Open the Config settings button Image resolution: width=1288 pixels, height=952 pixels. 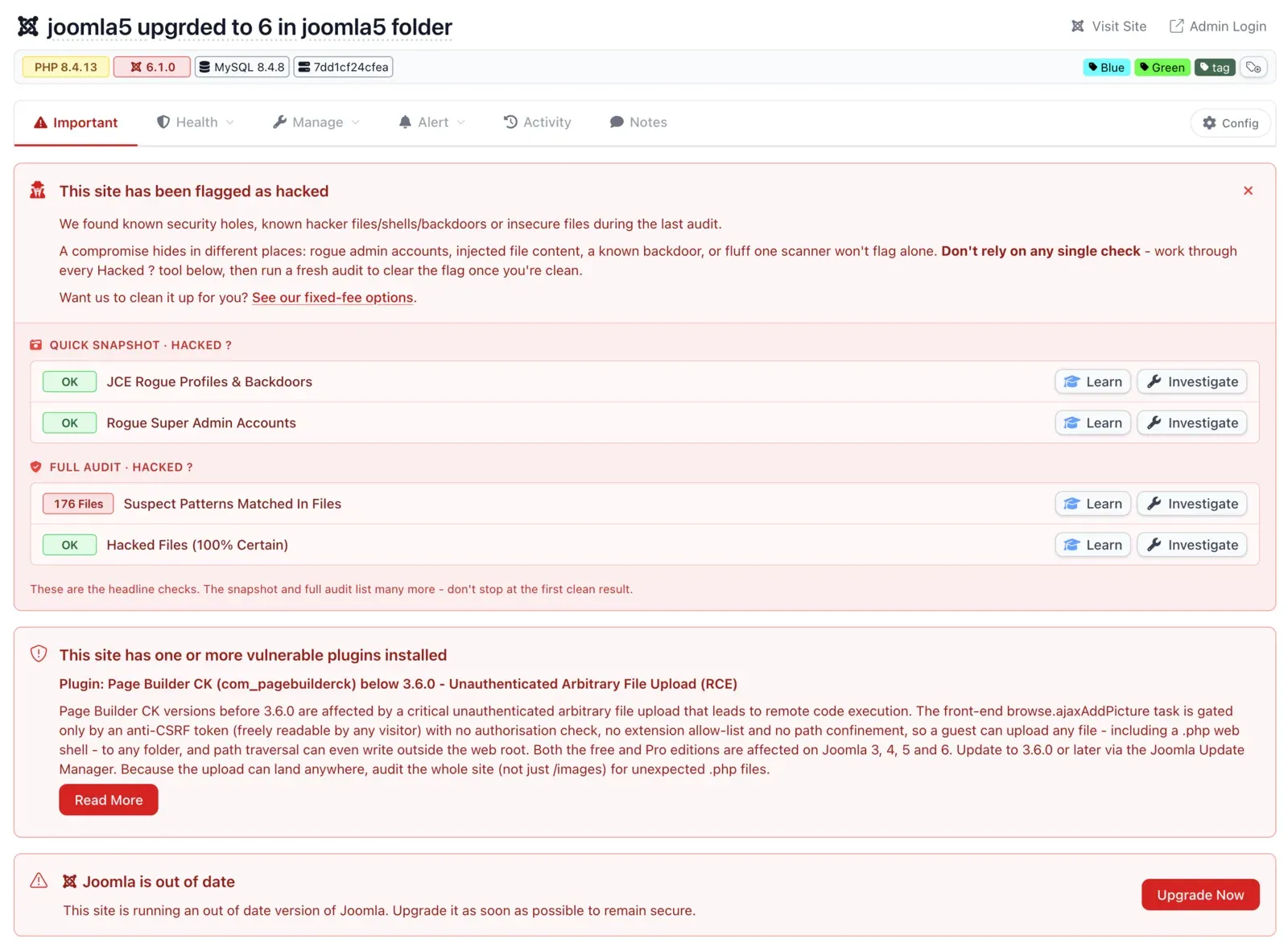(1230, 123)
